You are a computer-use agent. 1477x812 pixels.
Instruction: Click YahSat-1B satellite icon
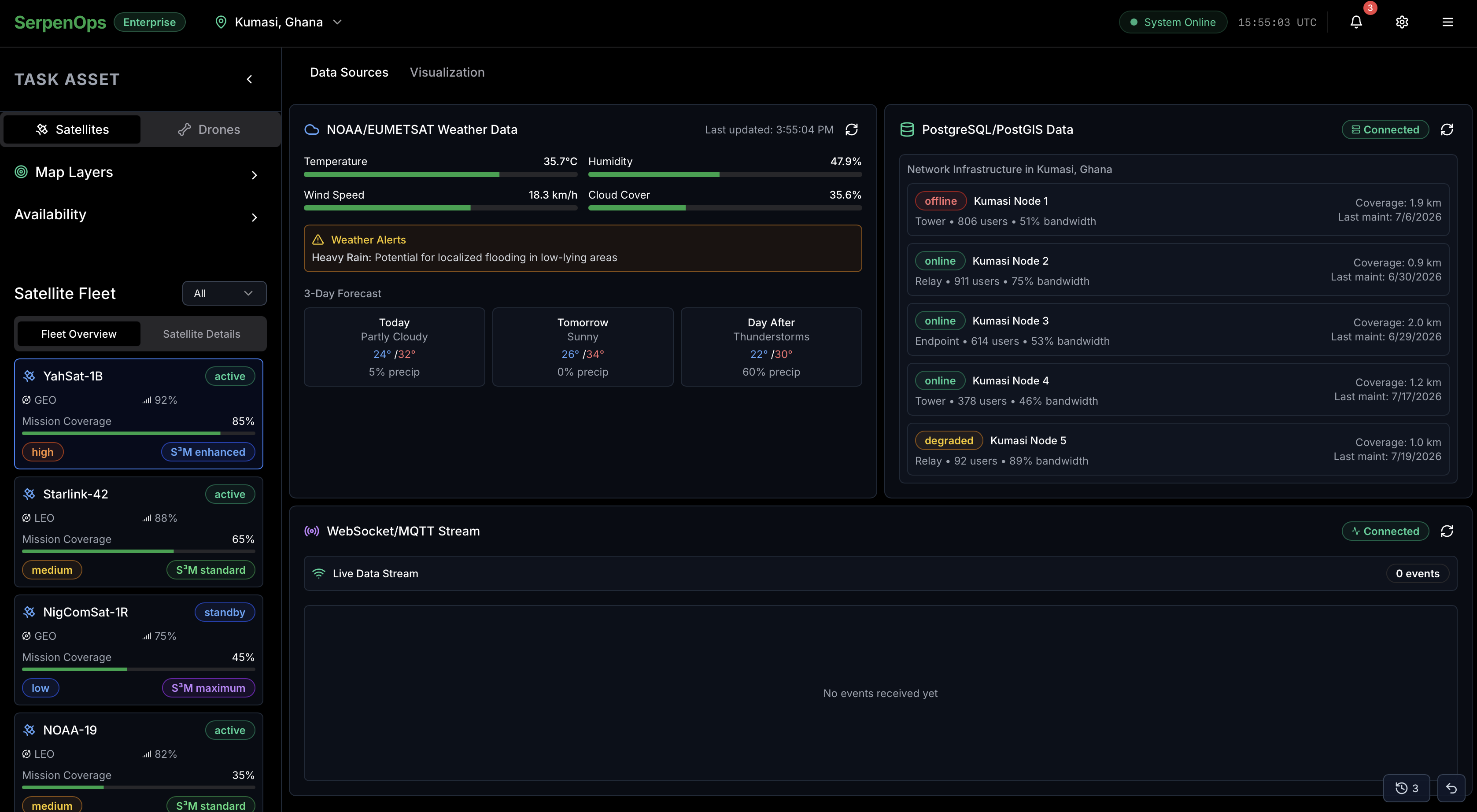pyautogui.click(x=29, y=376)
